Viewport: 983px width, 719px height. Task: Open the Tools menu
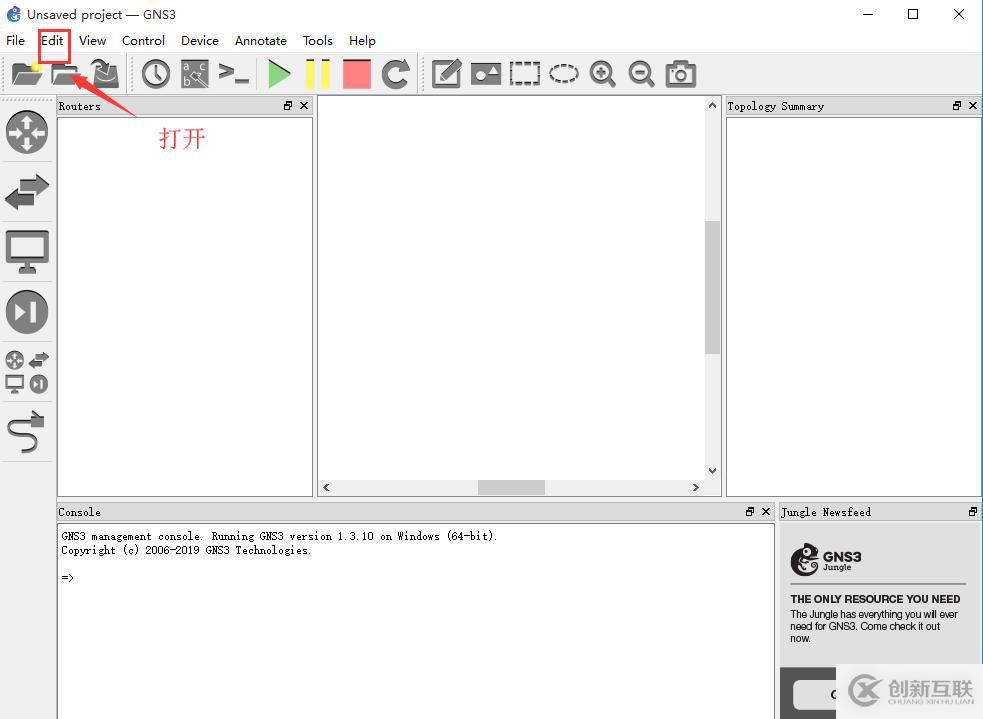pyautogui.click(x=318, y=41)
